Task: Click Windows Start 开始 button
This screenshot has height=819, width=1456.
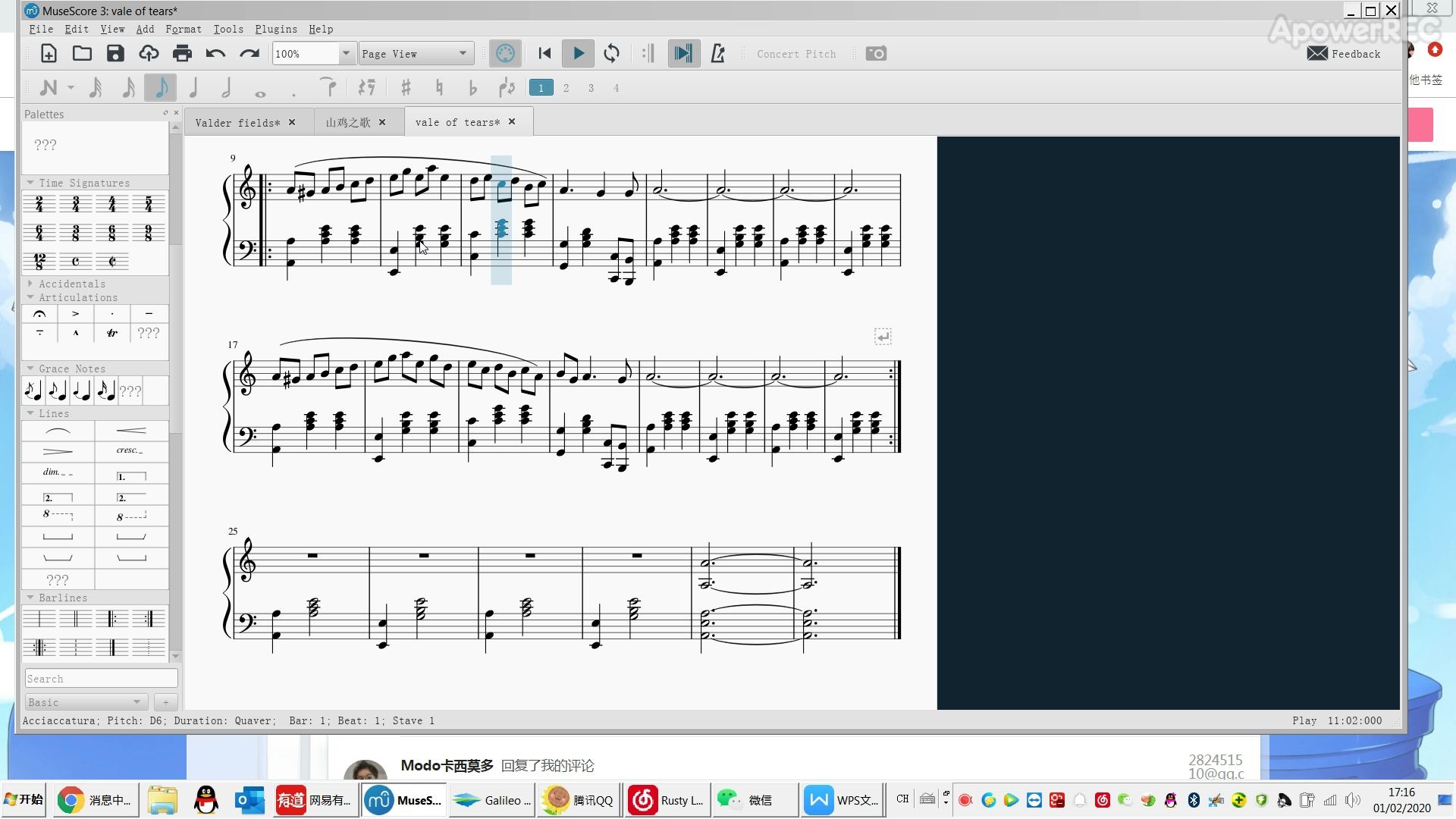Action: 24,799
